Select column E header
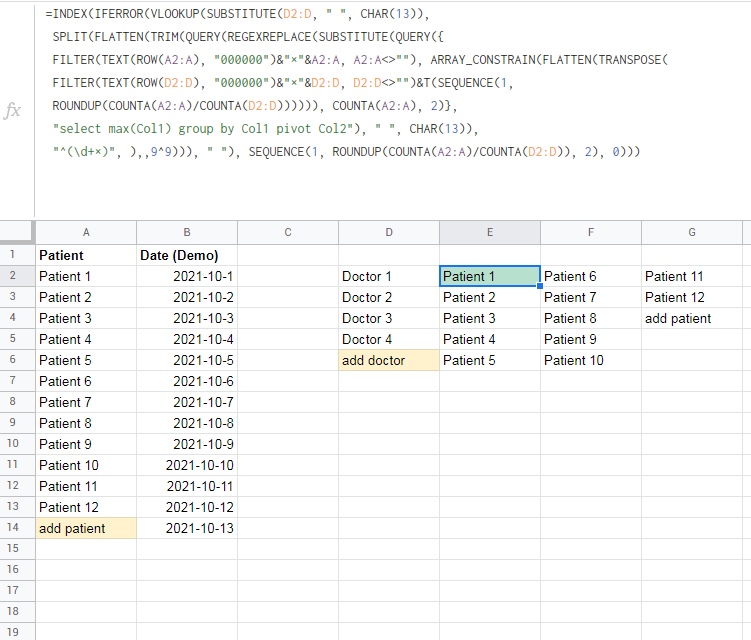This screenshot has height=640, width=751. point(490,232)
